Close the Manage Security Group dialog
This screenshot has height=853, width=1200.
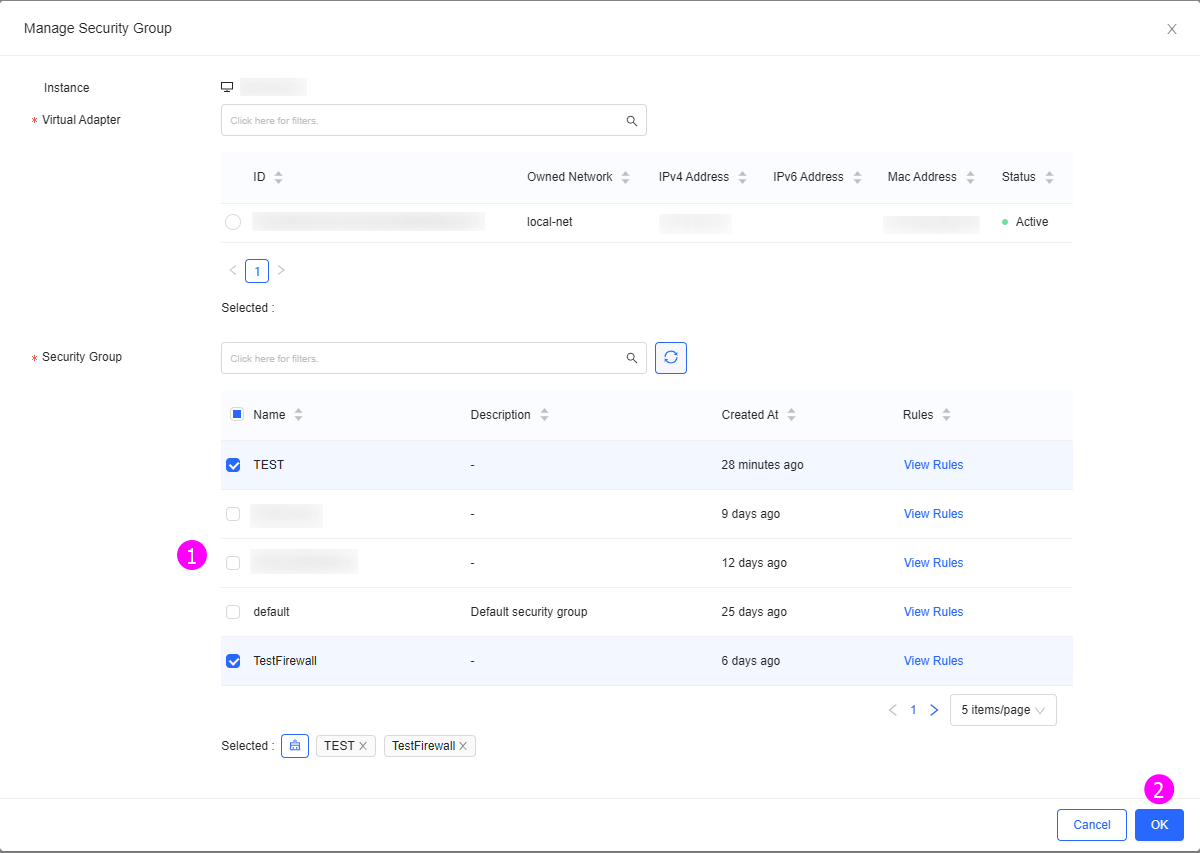1172,29
